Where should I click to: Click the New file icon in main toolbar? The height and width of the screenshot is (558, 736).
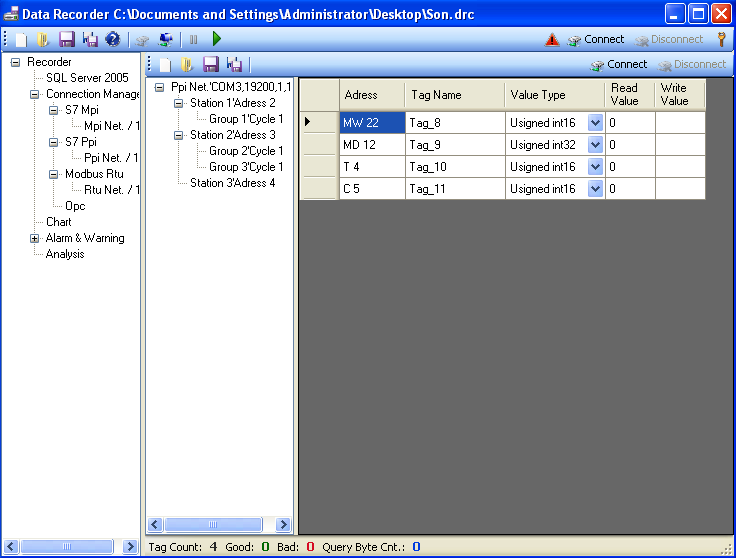[x=21, y=39]
